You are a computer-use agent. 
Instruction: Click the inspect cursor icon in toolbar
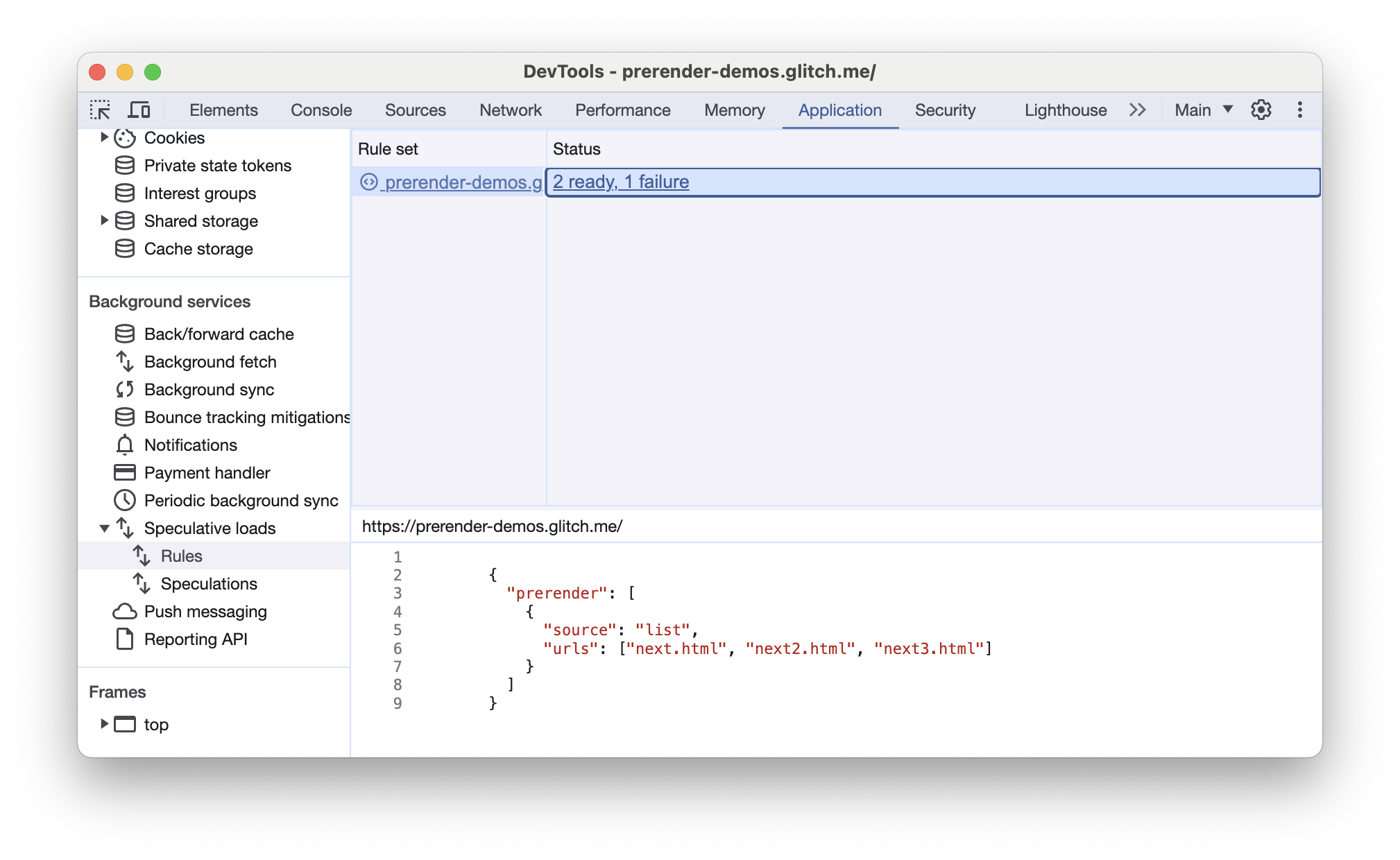click(x=101, y=109)
